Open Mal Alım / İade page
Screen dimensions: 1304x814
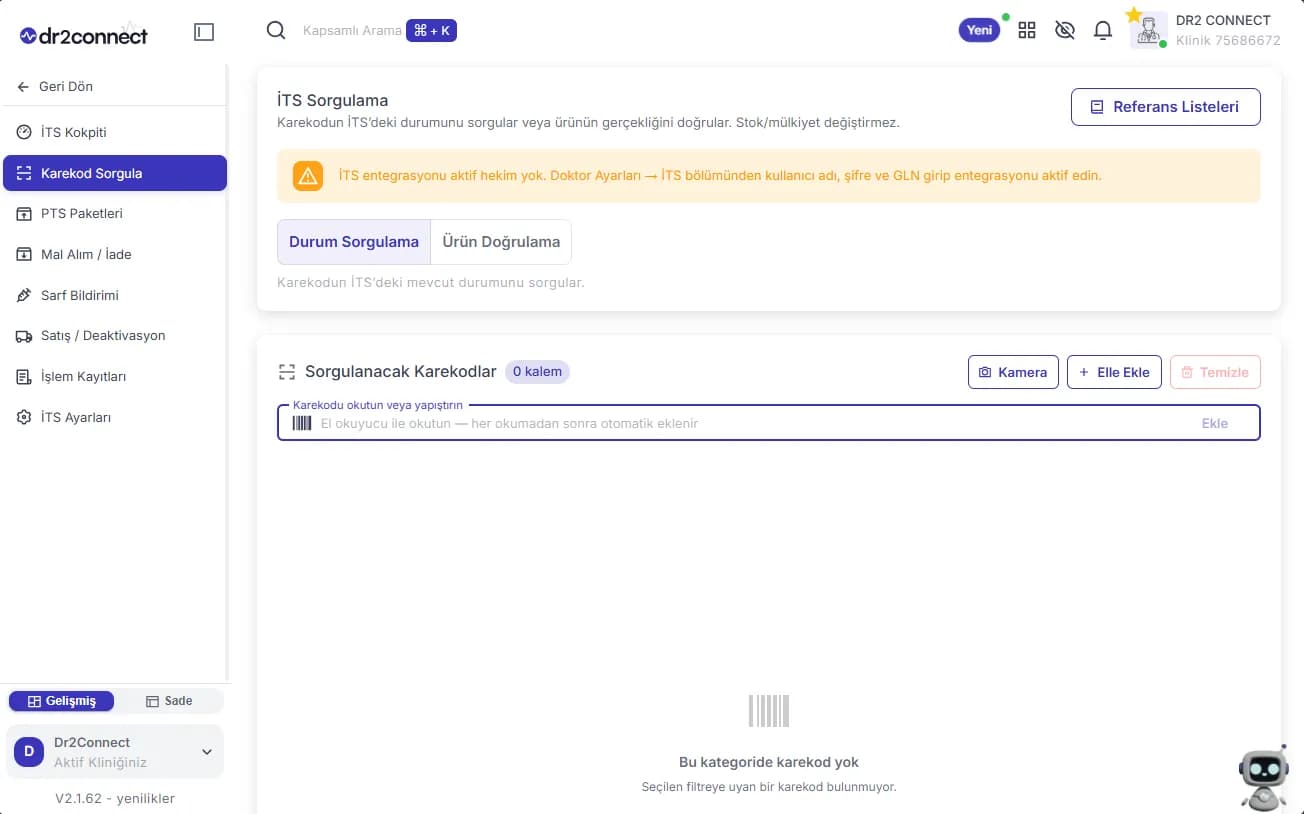(x=115, y=254)
